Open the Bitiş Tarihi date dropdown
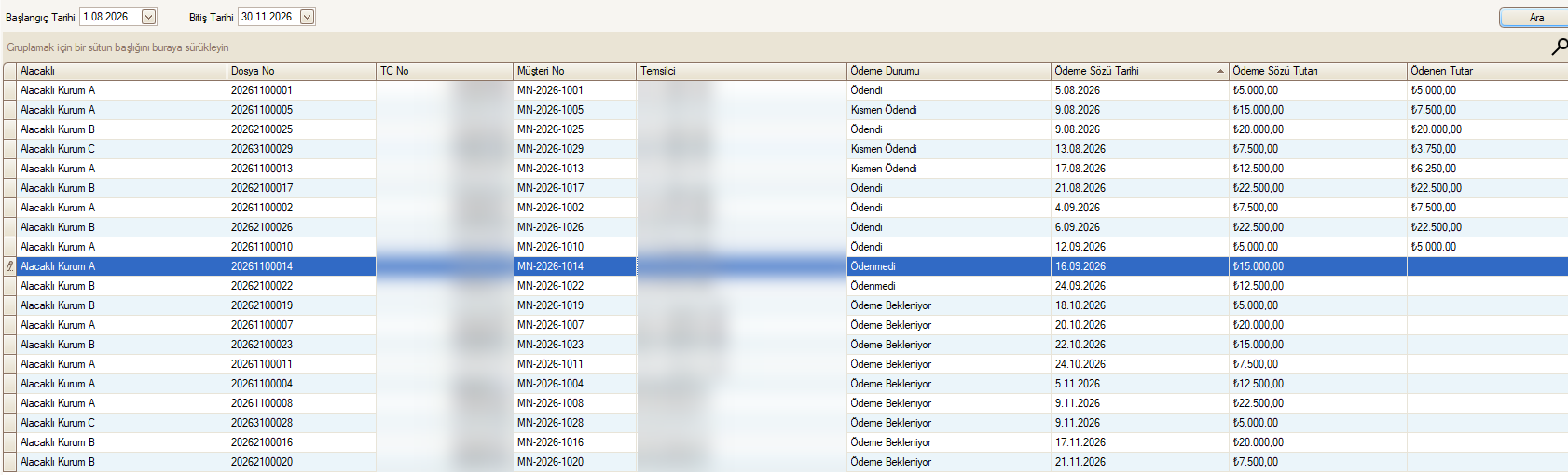 308,17
